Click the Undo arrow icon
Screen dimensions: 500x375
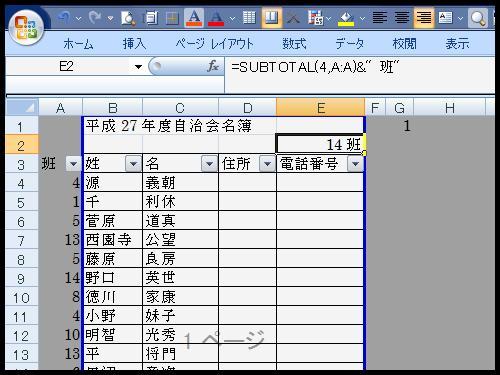tap(64, 17)
